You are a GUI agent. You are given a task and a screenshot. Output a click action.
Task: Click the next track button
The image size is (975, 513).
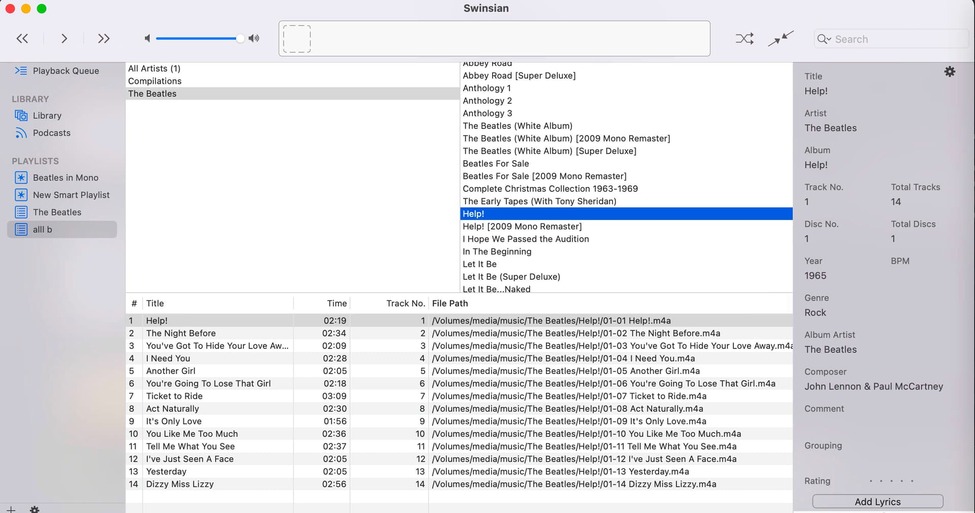[x=103, y=39]
